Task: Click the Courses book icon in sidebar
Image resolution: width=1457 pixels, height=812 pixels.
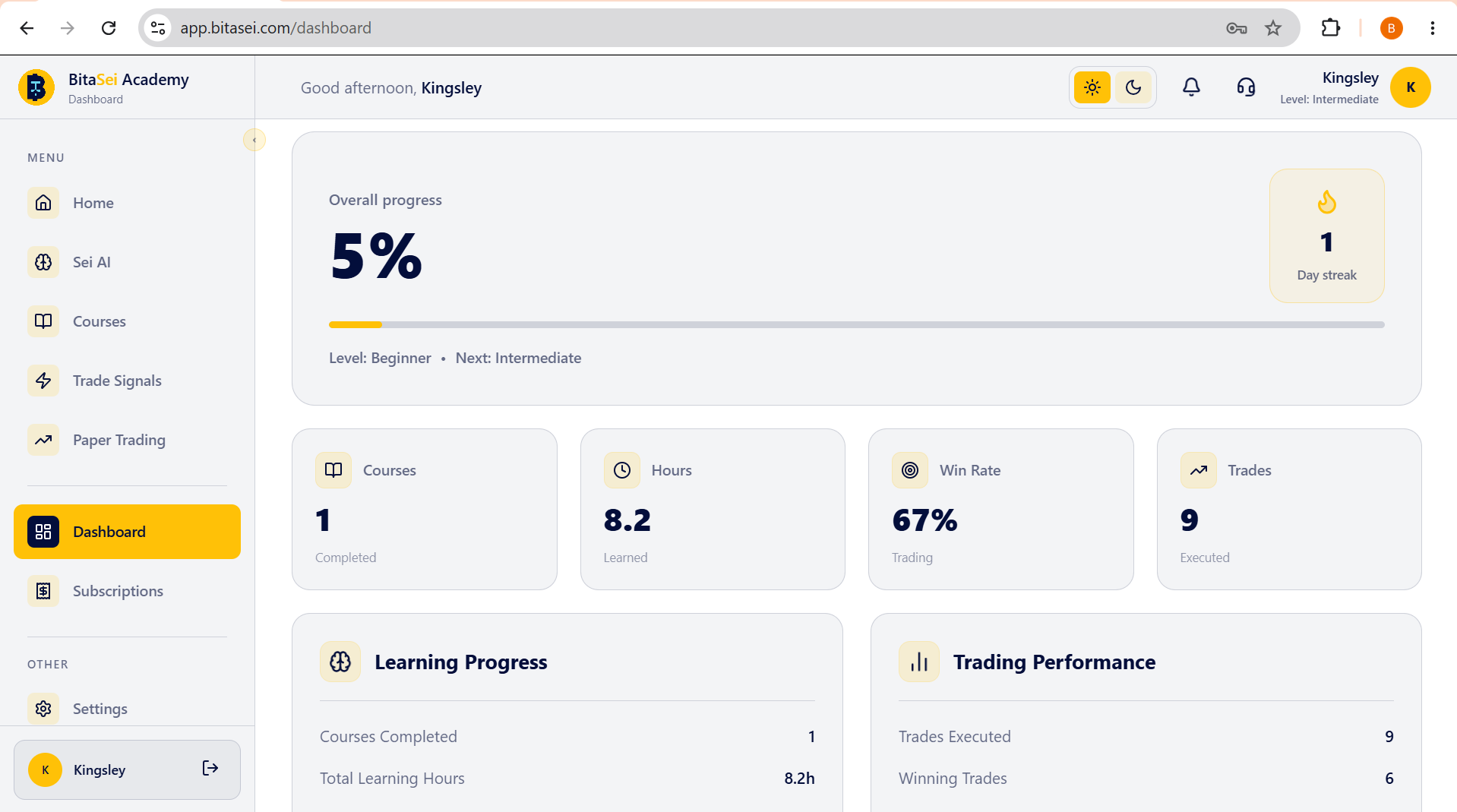Action: pos(43,321)
